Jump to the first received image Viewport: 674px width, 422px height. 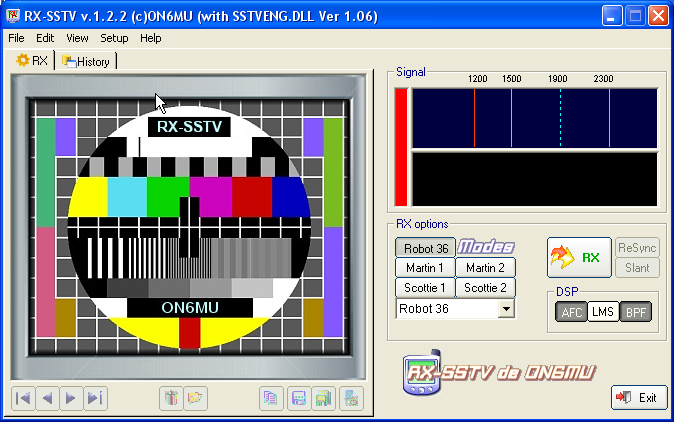(23, 398)
